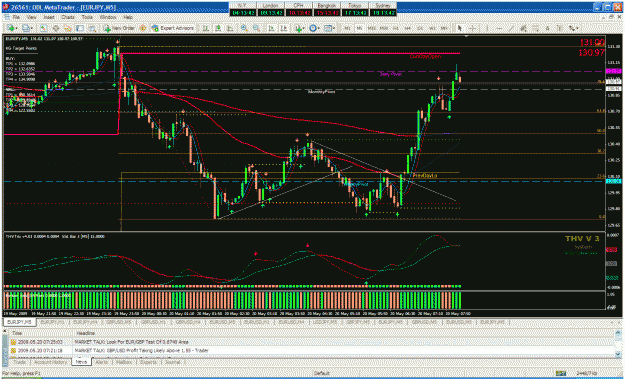Image resolution: width=625 pixels, height=379 pixels.
Task: Open the Periods clock dropdown
Action: (x=314, y=28)
